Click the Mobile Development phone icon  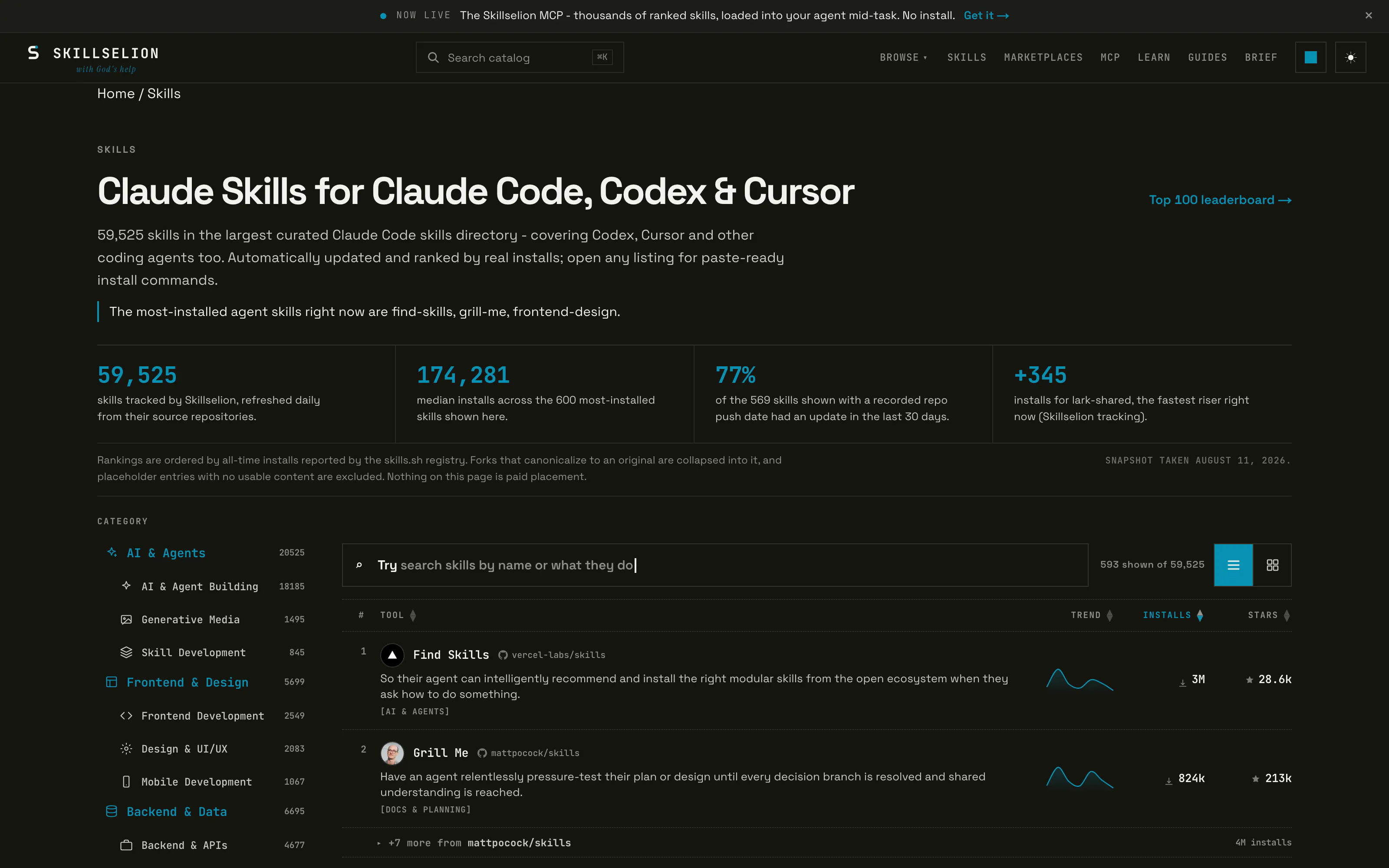pos(126,781)
